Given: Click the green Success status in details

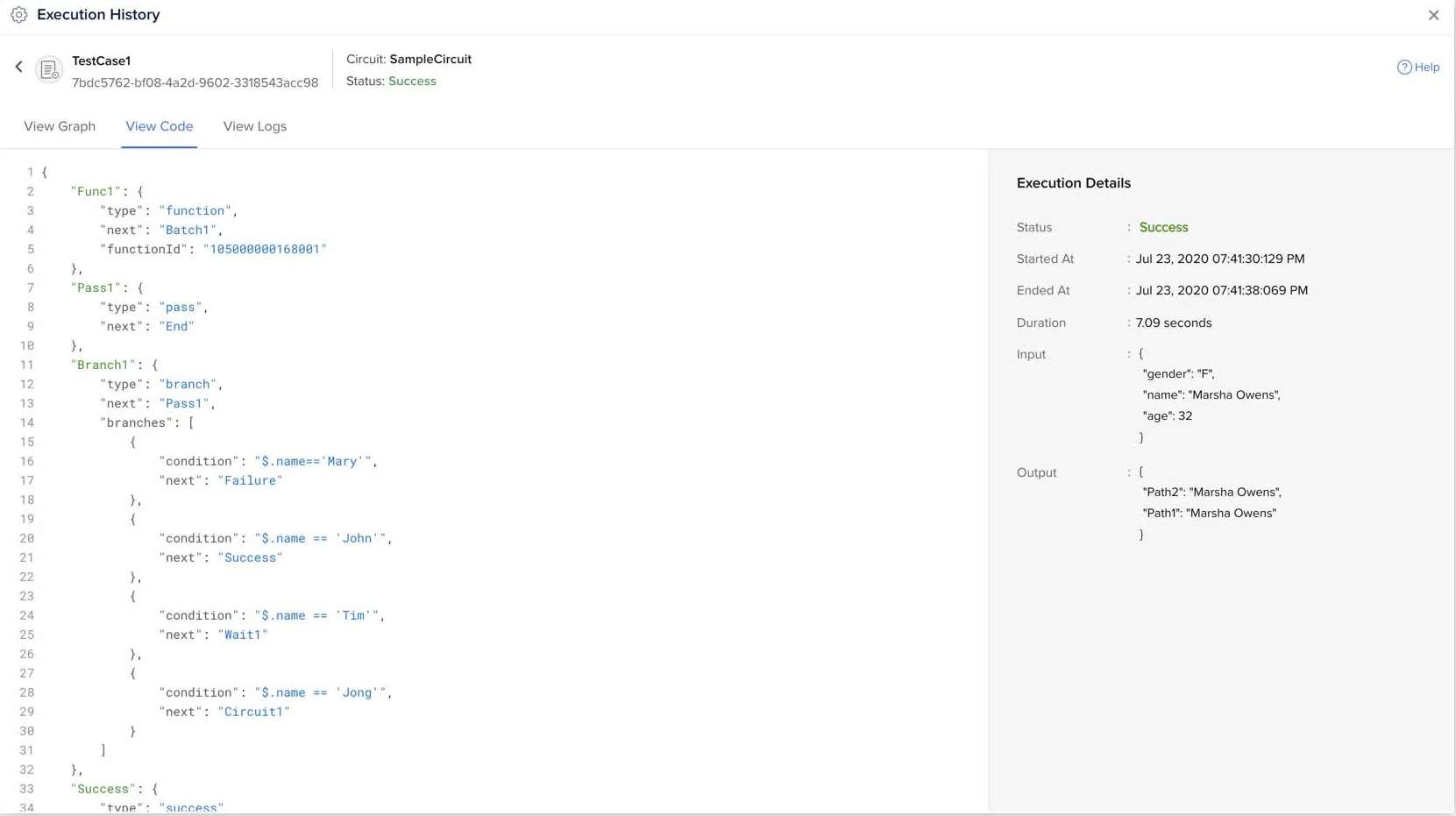Looking at the screenshot, I should (1163, 227).
